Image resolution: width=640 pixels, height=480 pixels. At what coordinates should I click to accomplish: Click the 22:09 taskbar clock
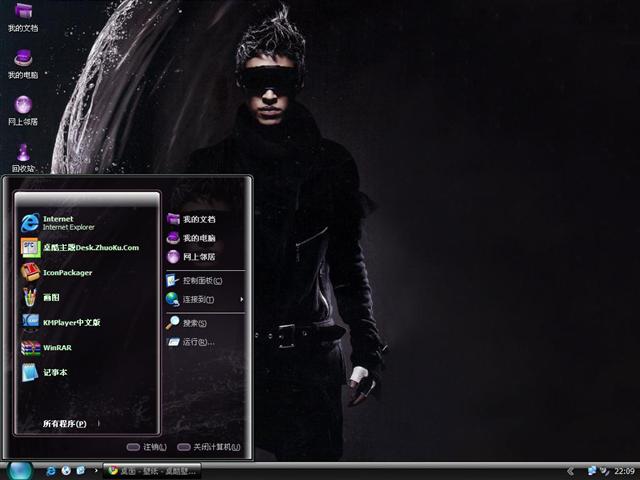click(x=624, y=471)
